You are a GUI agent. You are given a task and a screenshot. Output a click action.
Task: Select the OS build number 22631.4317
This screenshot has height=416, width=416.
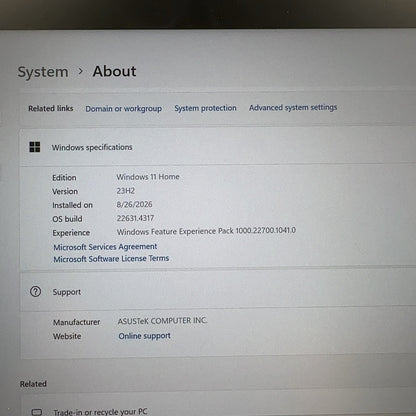pyautogui.click(x=135, y=218)
